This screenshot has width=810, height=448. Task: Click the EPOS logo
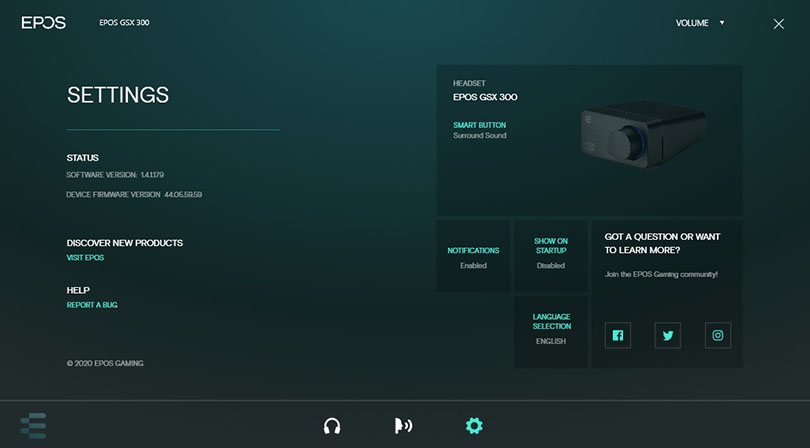coord(44,22)
